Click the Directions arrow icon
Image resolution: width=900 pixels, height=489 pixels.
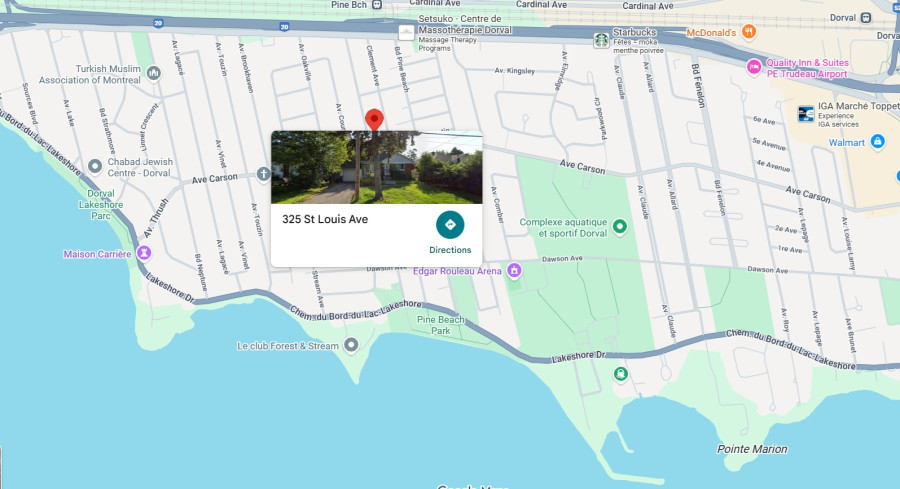450,225
